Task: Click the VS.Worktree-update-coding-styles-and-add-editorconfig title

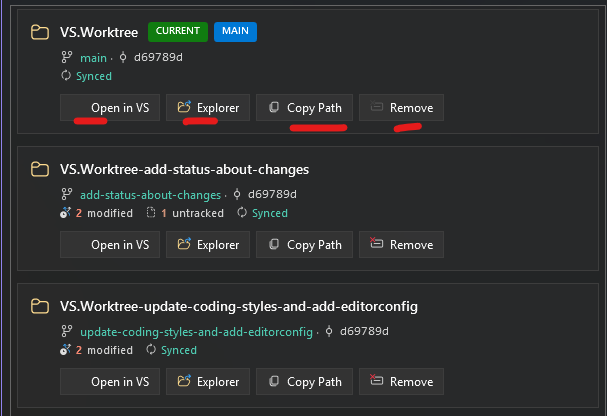Action: pos(239,306)
